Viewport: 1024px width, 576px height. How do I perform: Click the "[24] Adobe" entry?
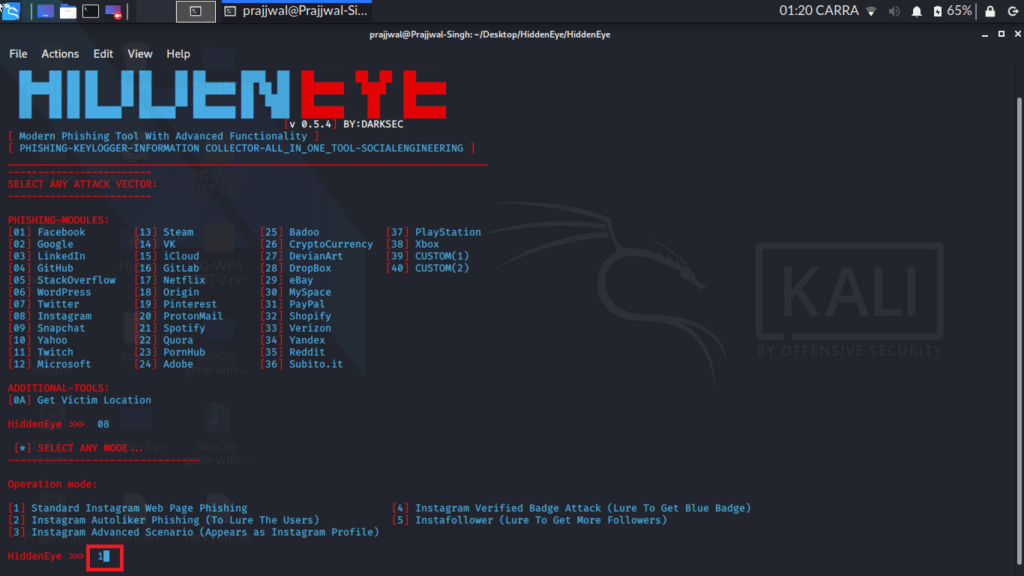(164, 364)
